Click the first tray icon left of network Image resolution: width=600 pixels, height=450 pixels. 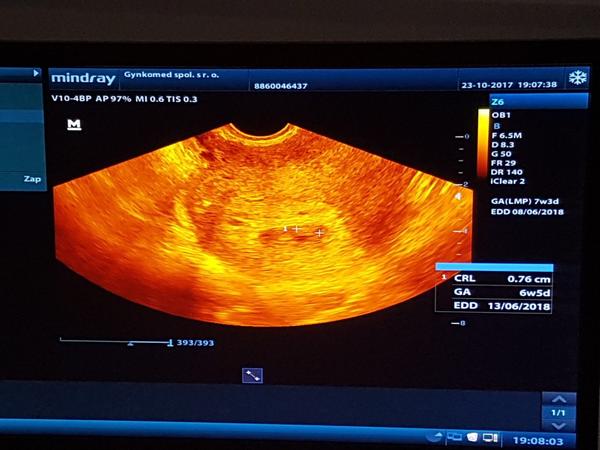[437, 438]
